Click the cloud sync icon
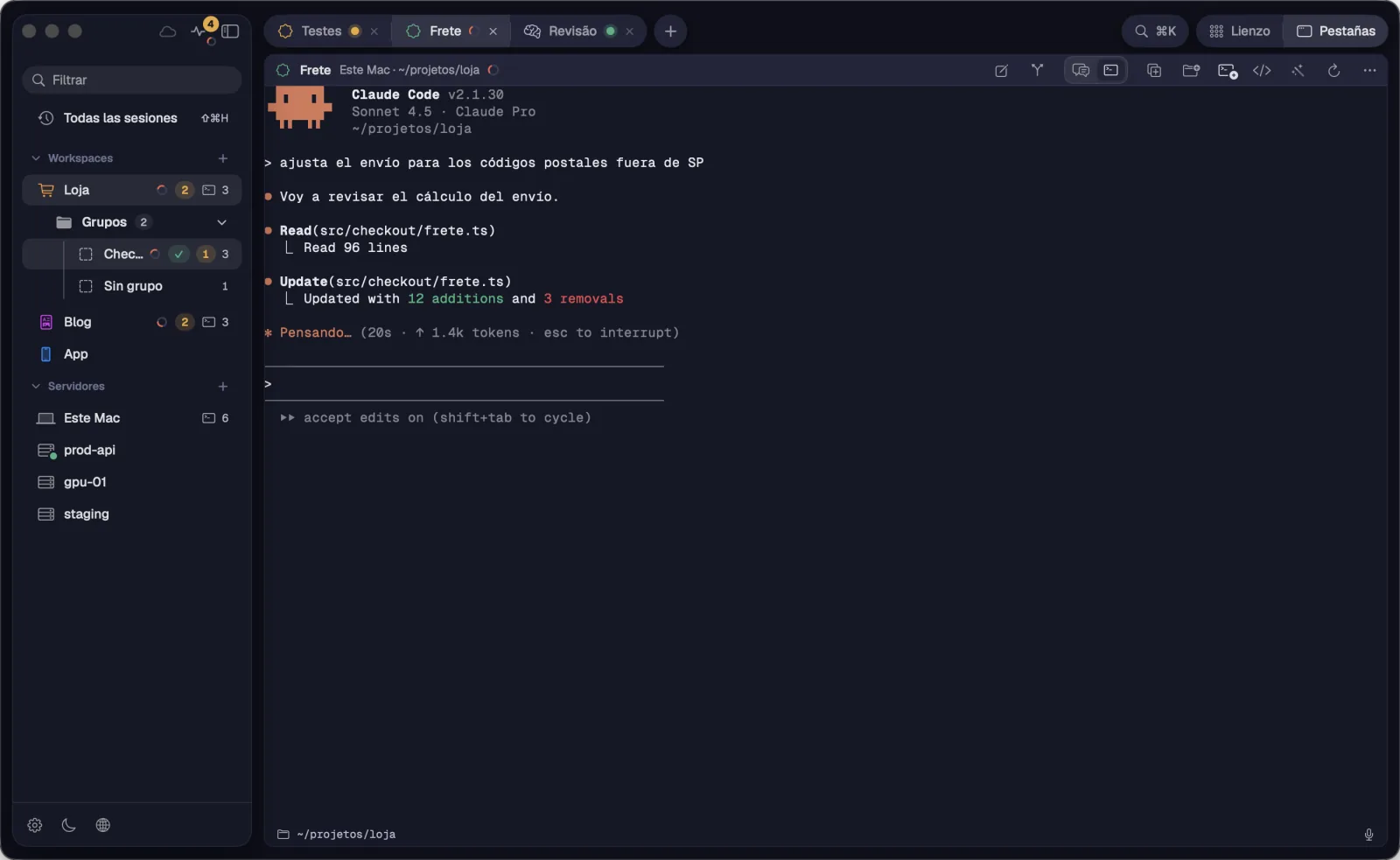Image resolution: width=1400 pixels, height=860 pixels. (167, 31)
